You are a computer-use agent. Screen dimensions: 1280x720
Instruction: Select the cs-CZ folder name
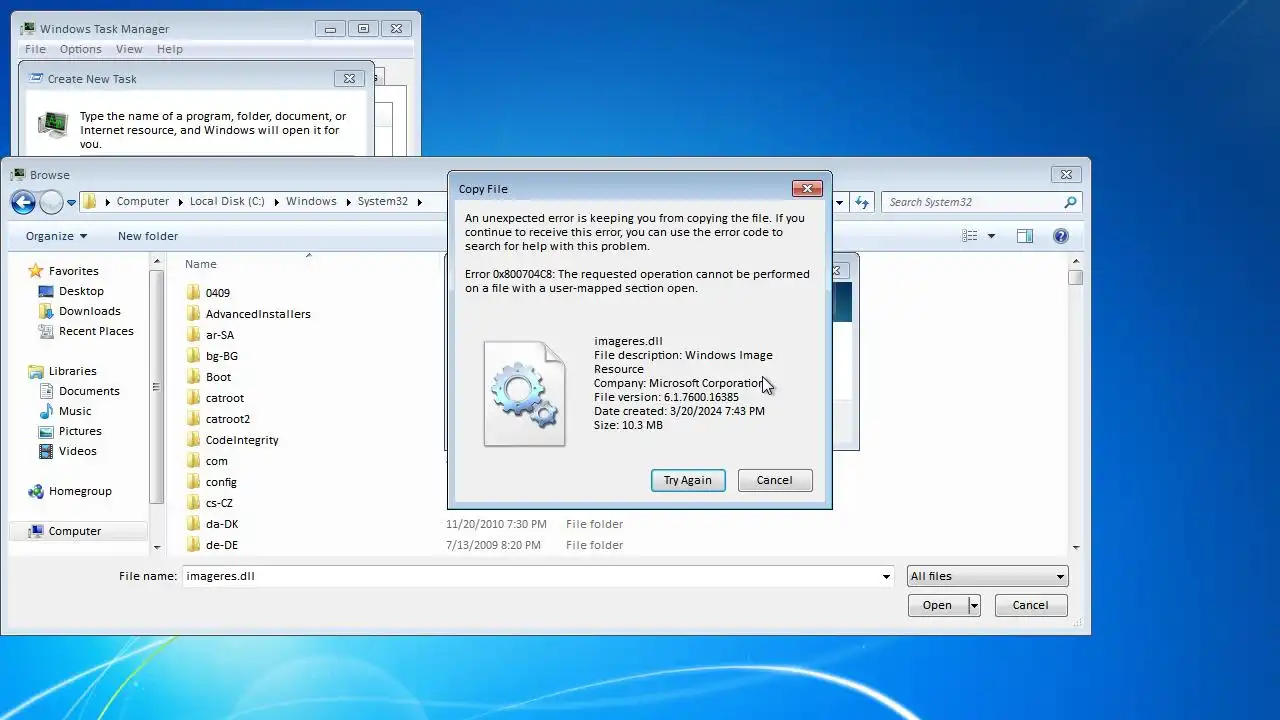pos(219,503)
